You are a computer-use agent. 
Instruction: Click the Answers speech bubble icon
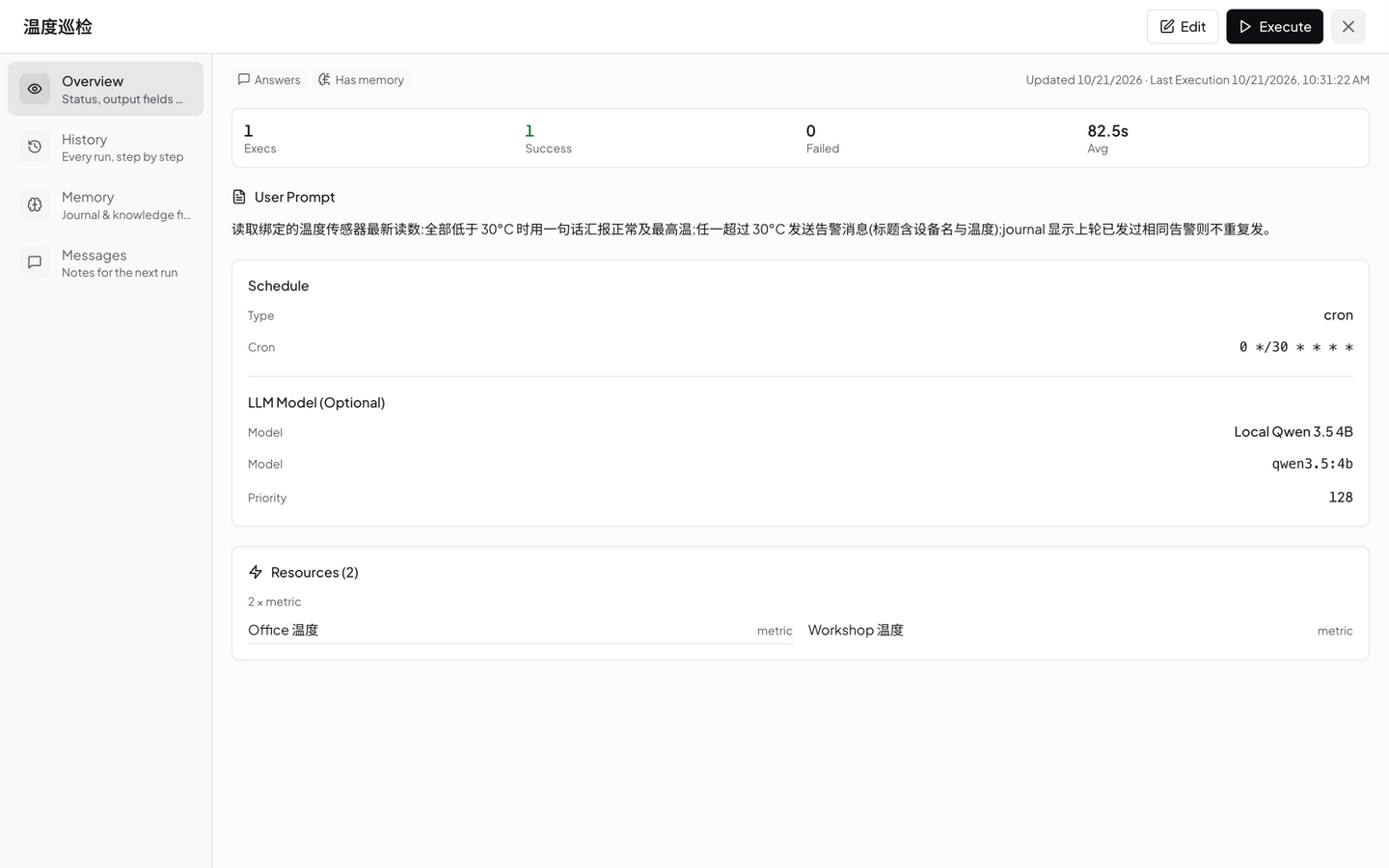pyautogui.click(x=244, y=79)
